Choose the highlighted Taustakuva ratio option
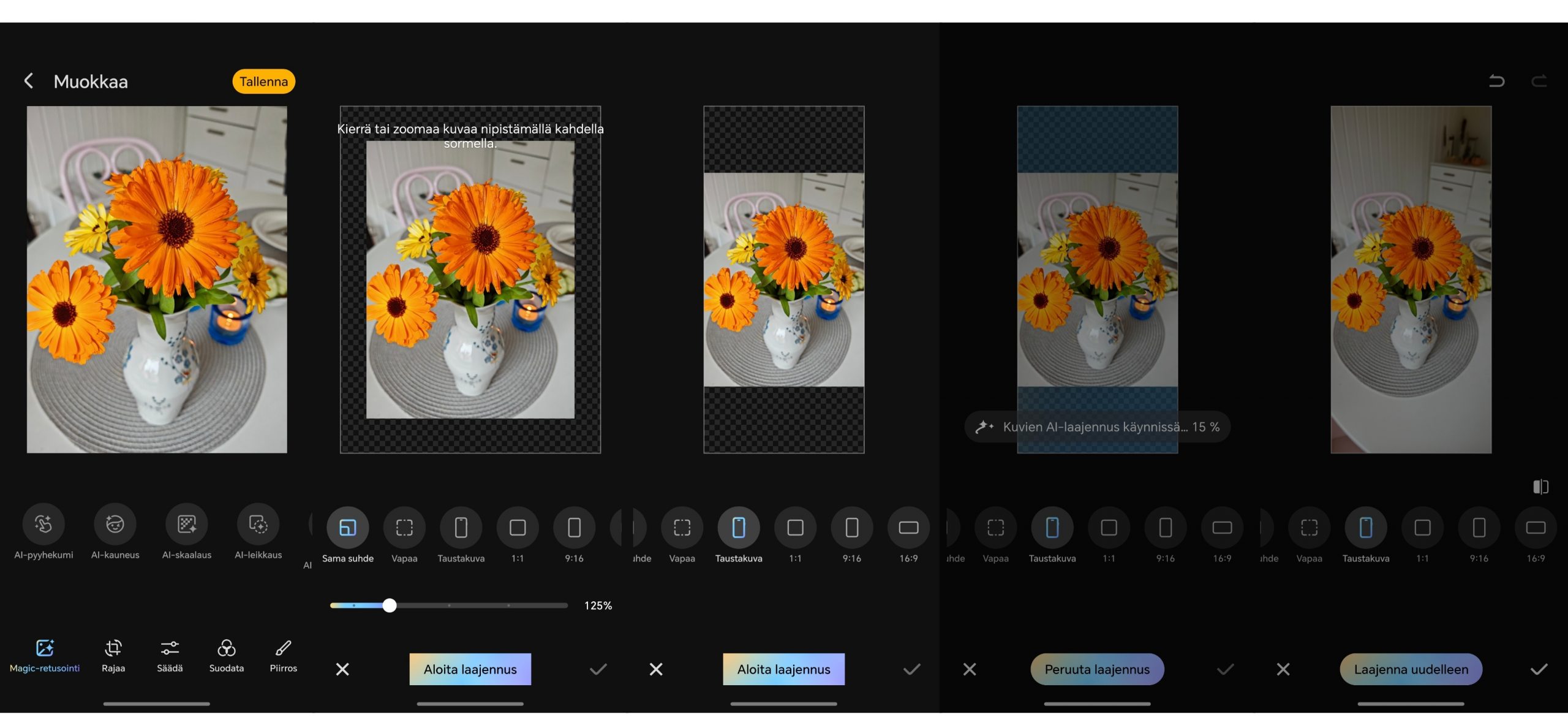1568x725 pixels. (739, 528)
